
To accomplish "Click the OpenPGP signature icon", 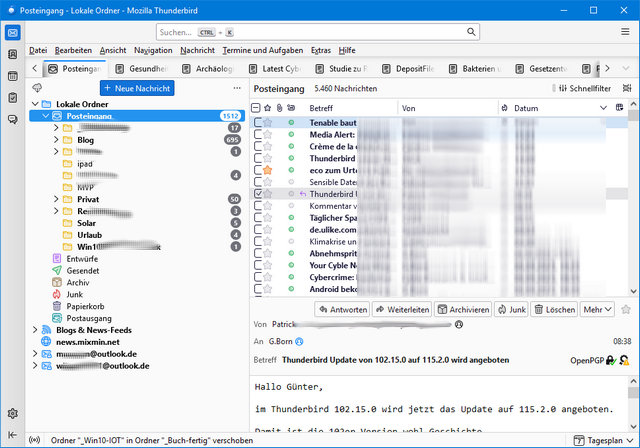I will click(x=624, y=360).
